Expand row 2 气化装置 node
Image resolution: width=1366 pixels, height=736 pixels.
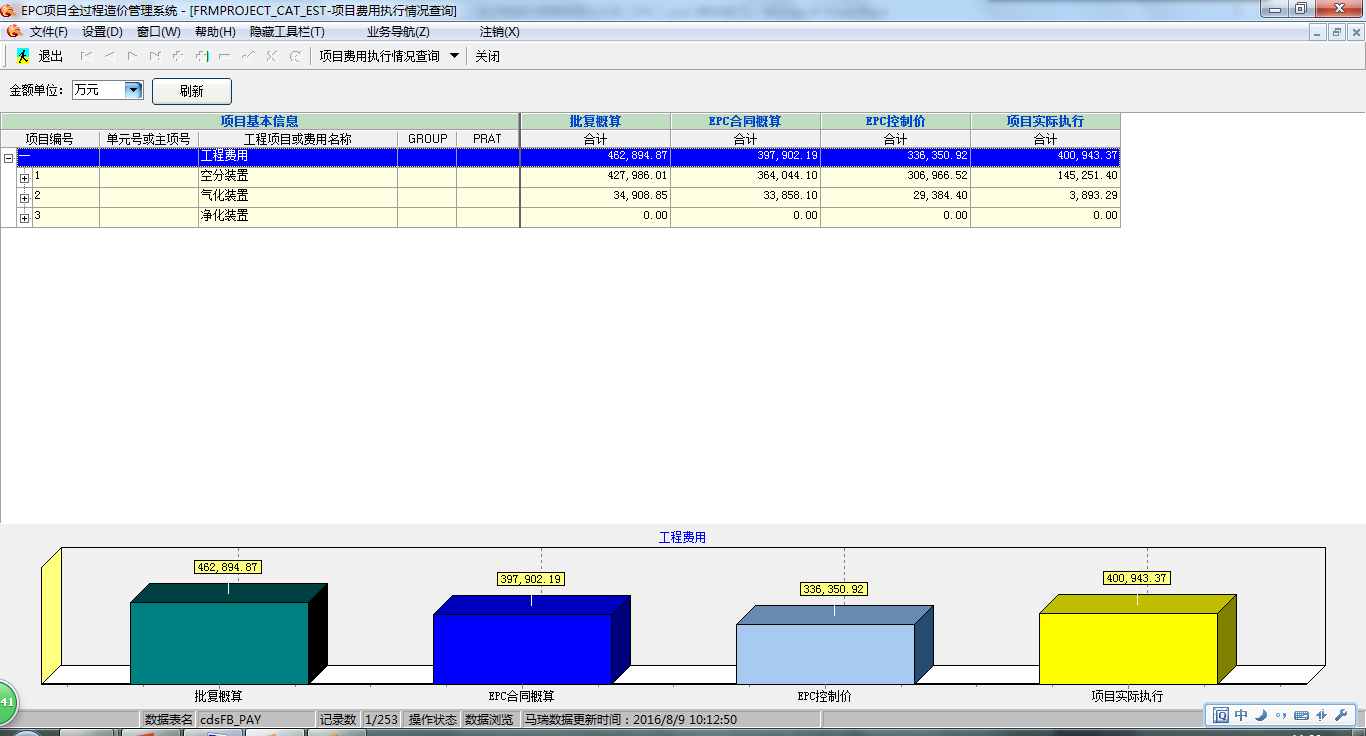click(x=25, y=198)
